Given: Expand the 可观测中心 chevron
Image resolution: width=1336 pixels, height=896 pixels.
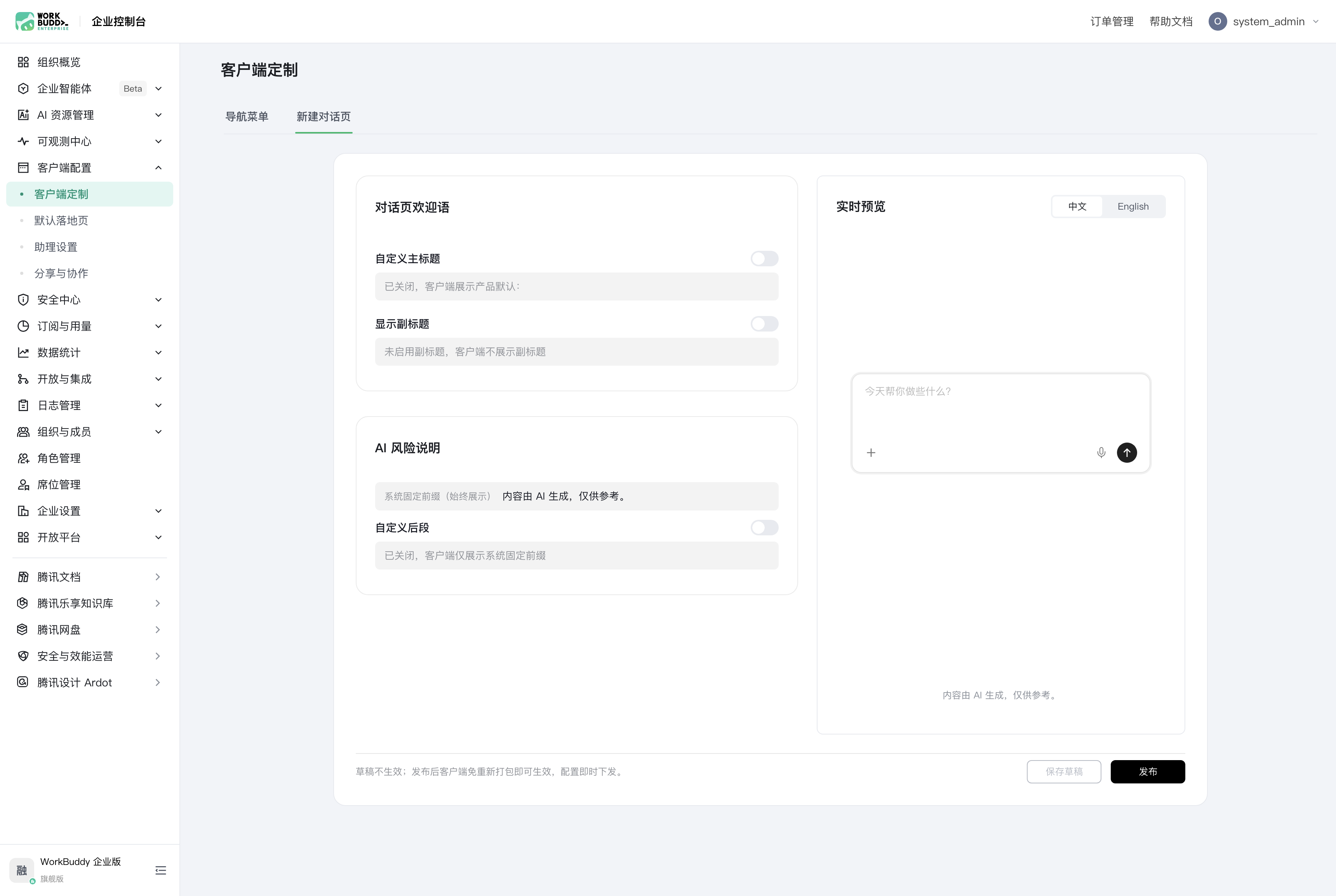Looking at the screenshot, I should pos(158,141).
